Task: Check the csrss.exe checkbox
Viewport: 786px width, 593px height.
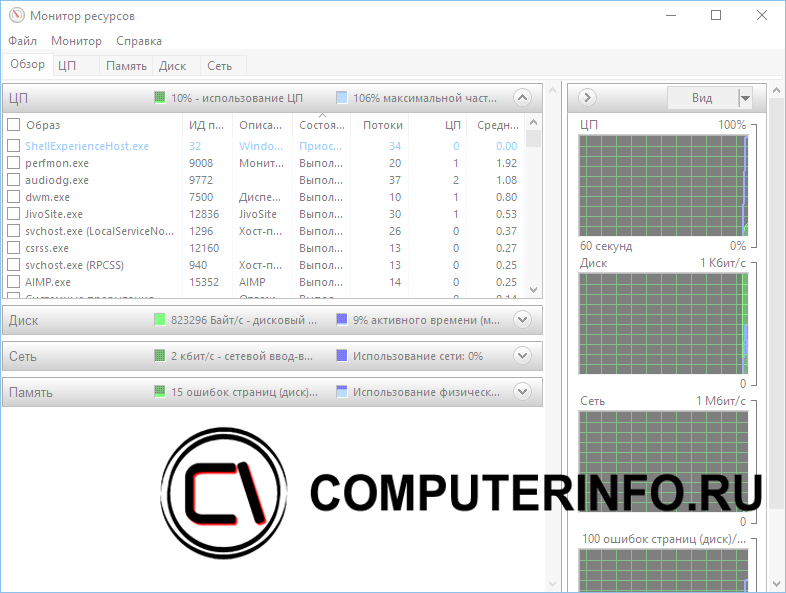Action: coord(14,248)
